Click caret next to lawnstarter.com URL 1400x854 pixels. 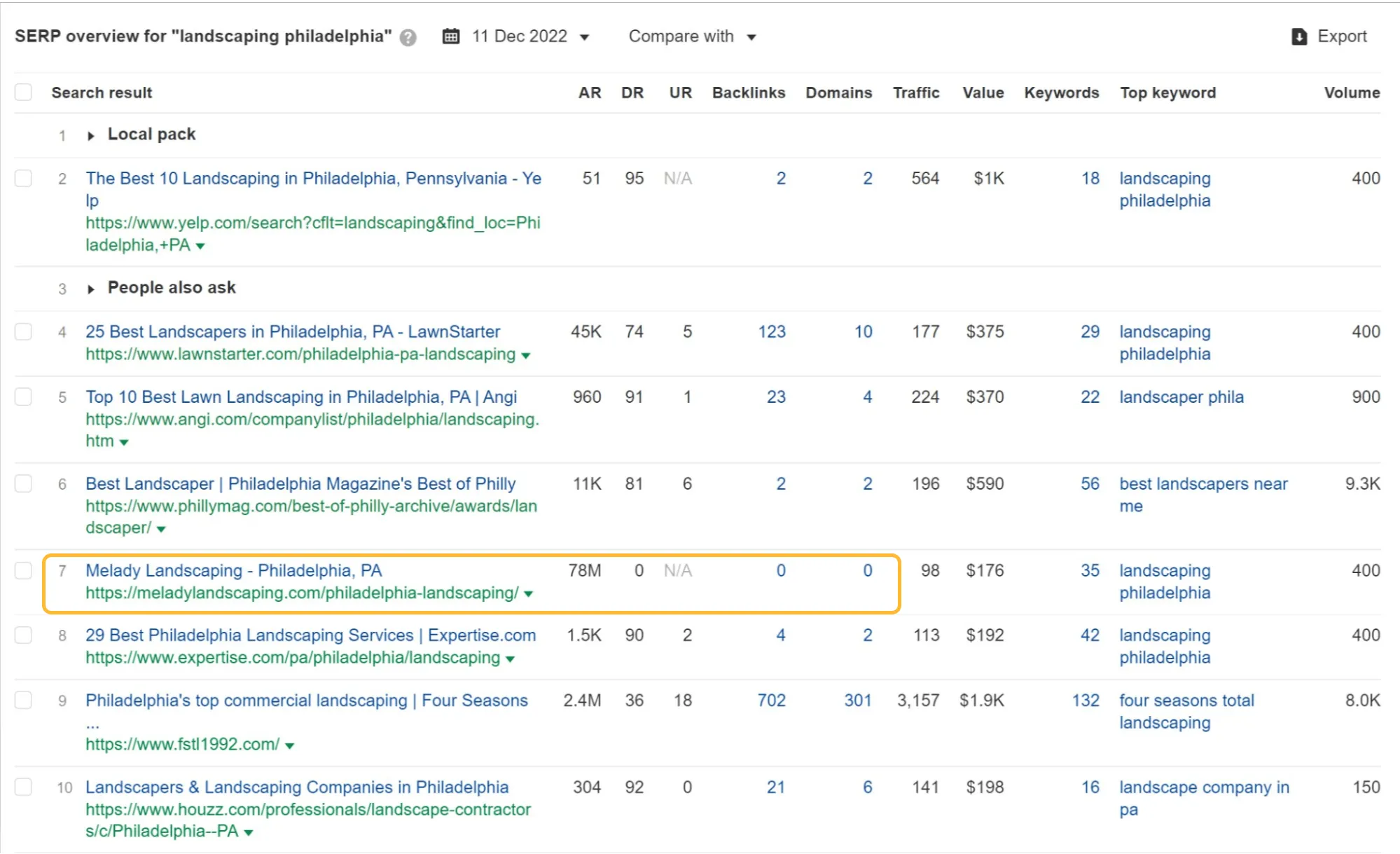[526, 356]
